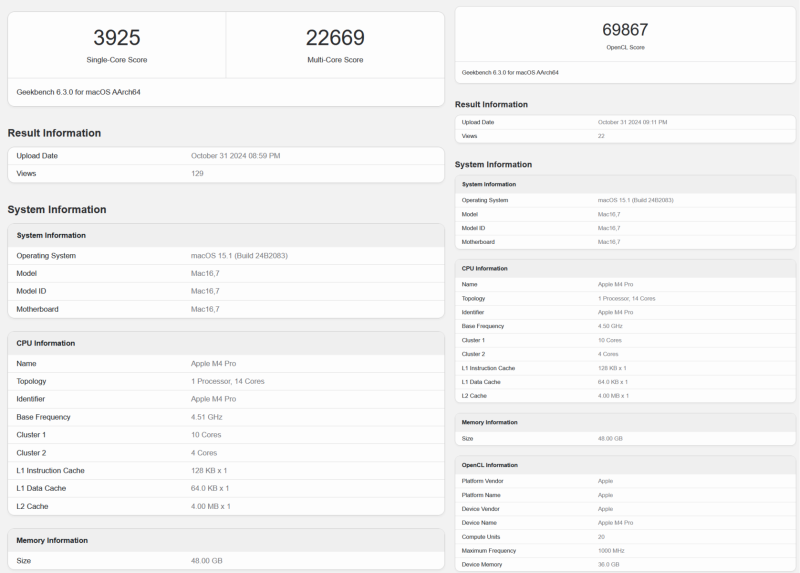
Task: Click the 4.51 GHz Base Frequency value
Action: 207,417
